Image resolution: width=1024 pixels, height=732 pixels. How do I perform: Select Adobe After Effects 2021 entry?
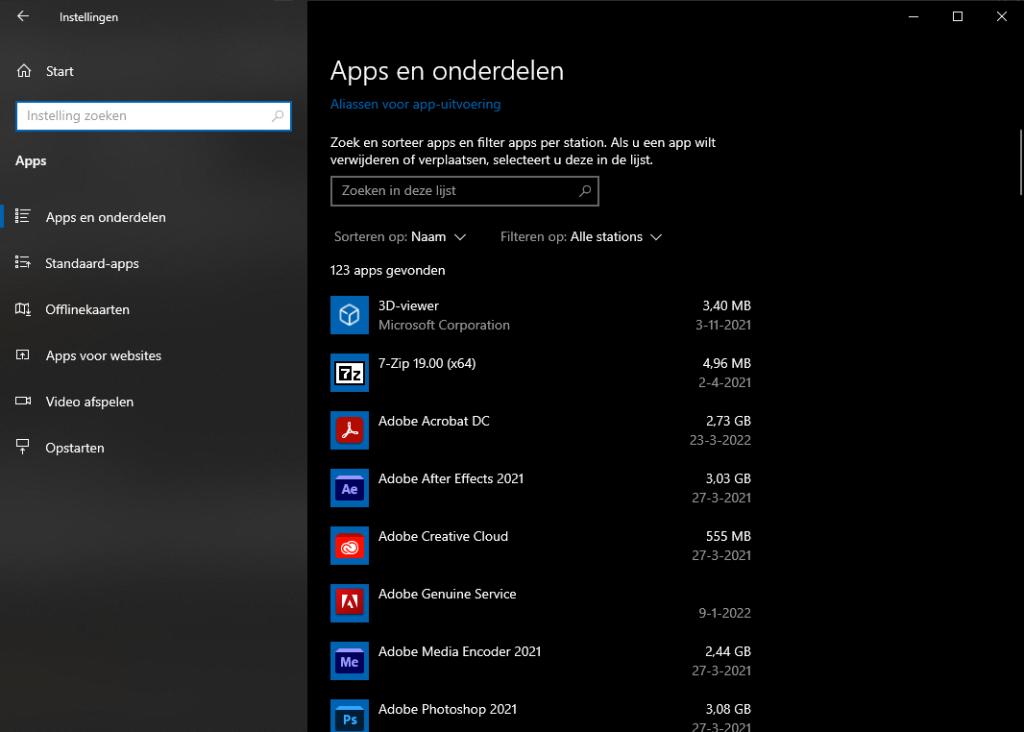(451, 479)
